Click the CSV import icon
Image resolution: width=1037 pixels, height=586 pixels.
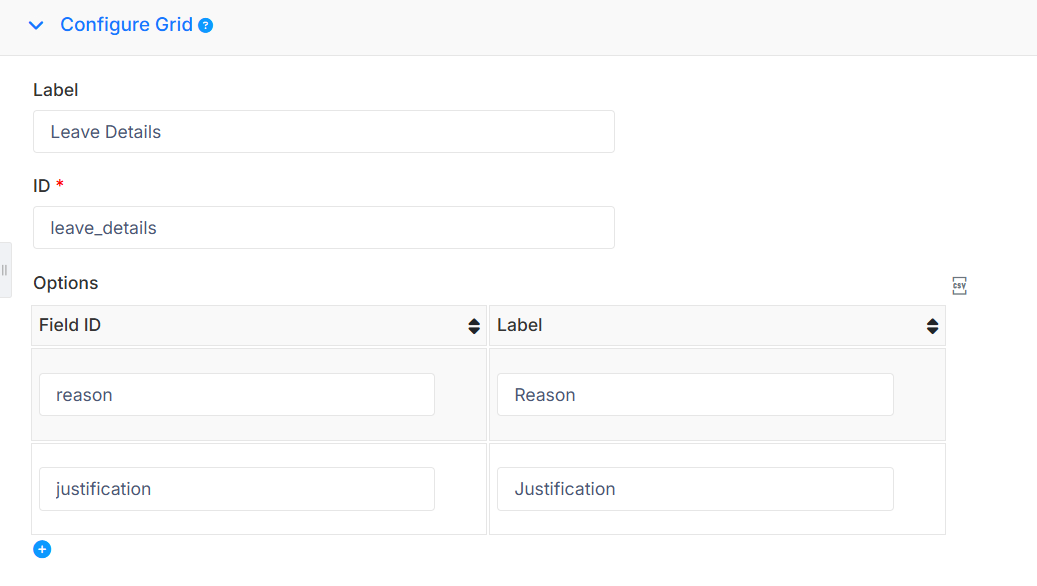point(959,286)
